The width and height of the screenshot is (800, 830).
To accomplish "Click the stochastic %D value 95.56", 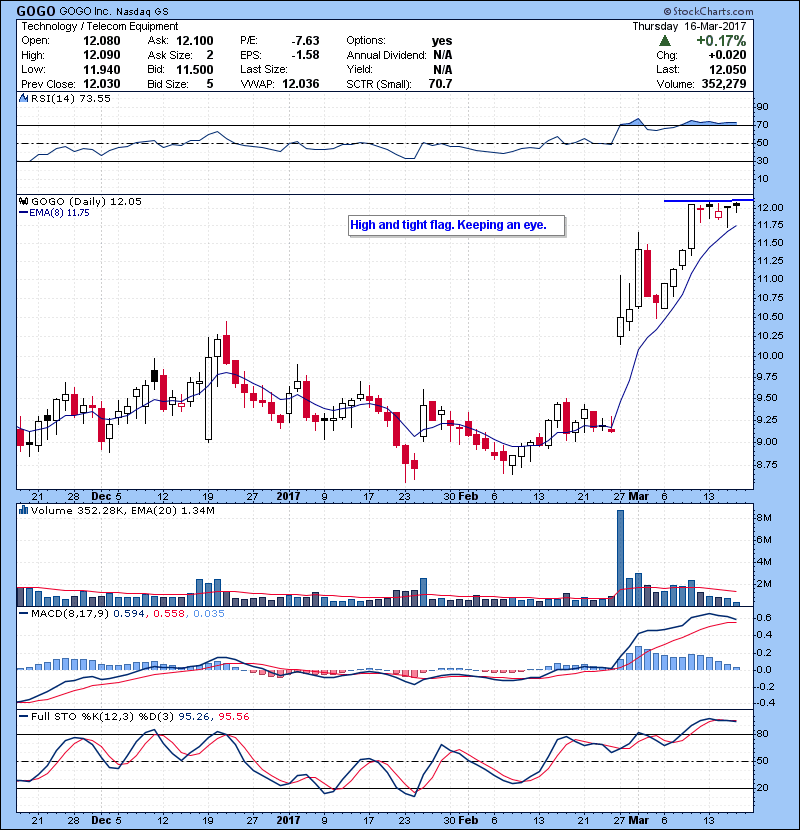I will click(233, 717).
